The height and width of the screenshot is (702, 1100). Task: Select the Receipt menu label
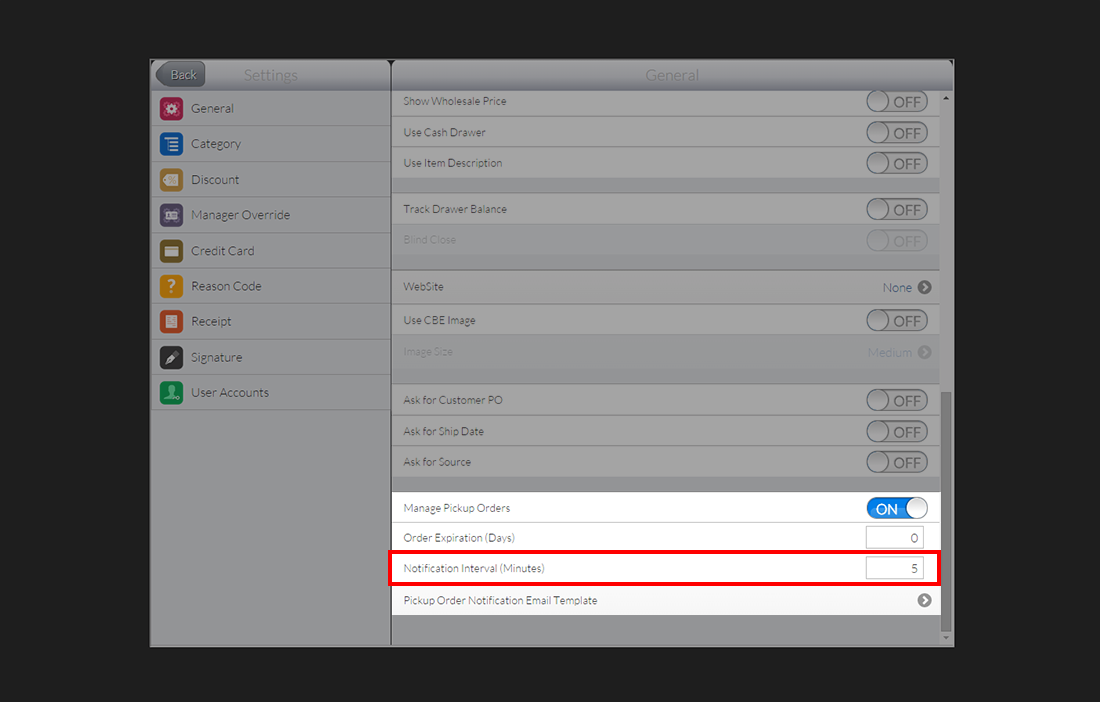point(211,321)
